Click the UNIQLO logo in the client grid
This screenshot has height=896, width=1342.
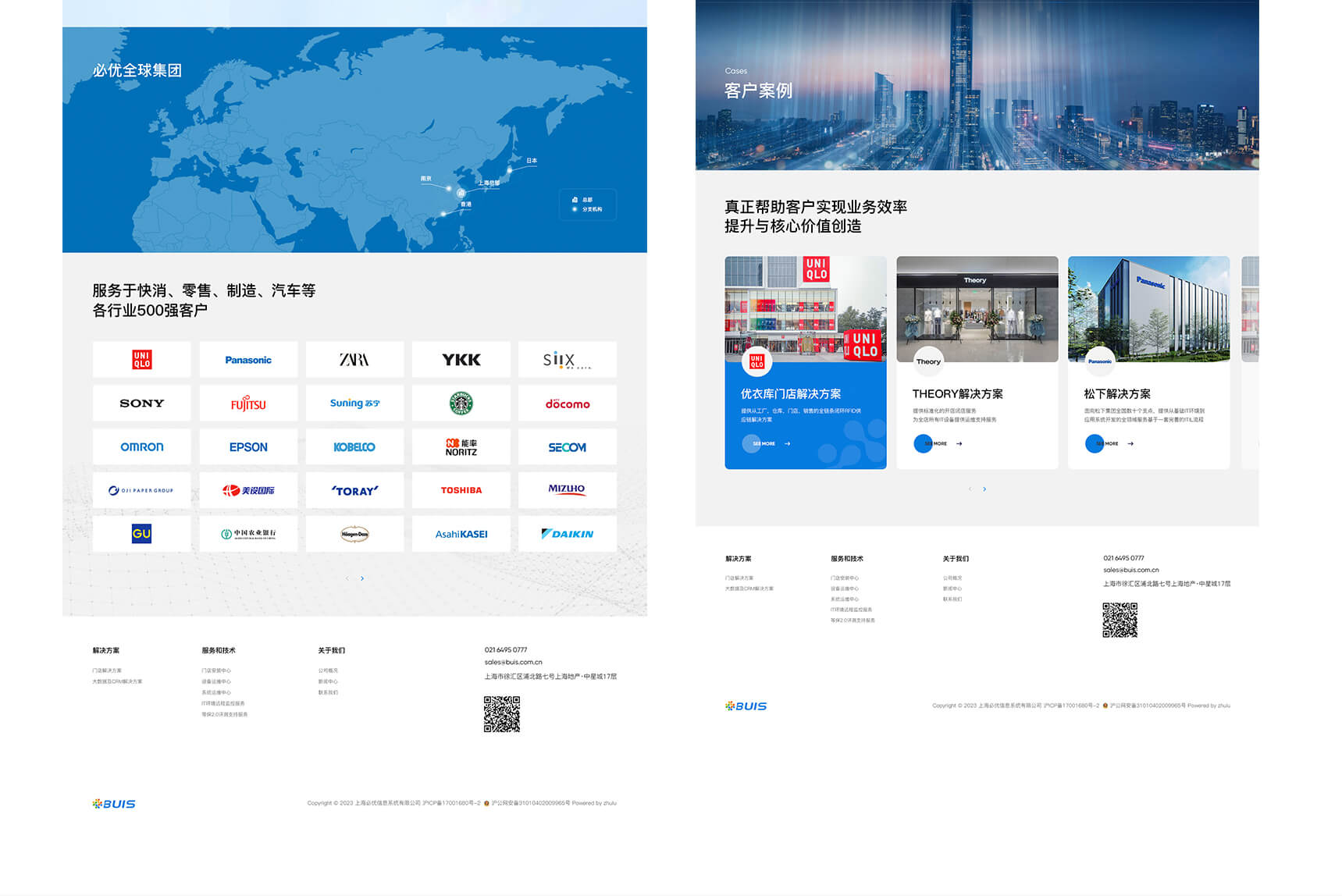click(x=141, y=359)
